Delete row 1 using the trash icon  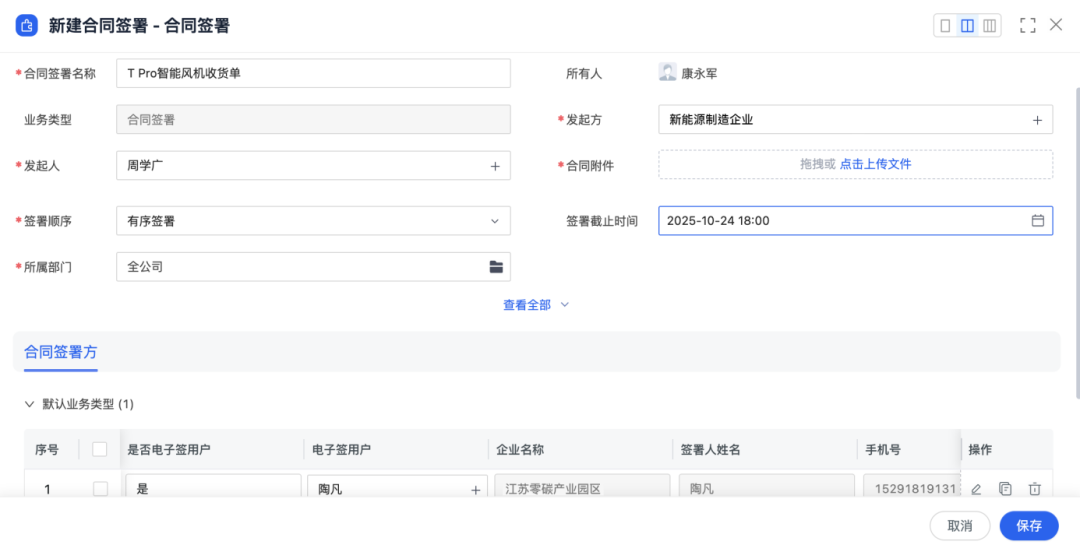(1035, 489)
